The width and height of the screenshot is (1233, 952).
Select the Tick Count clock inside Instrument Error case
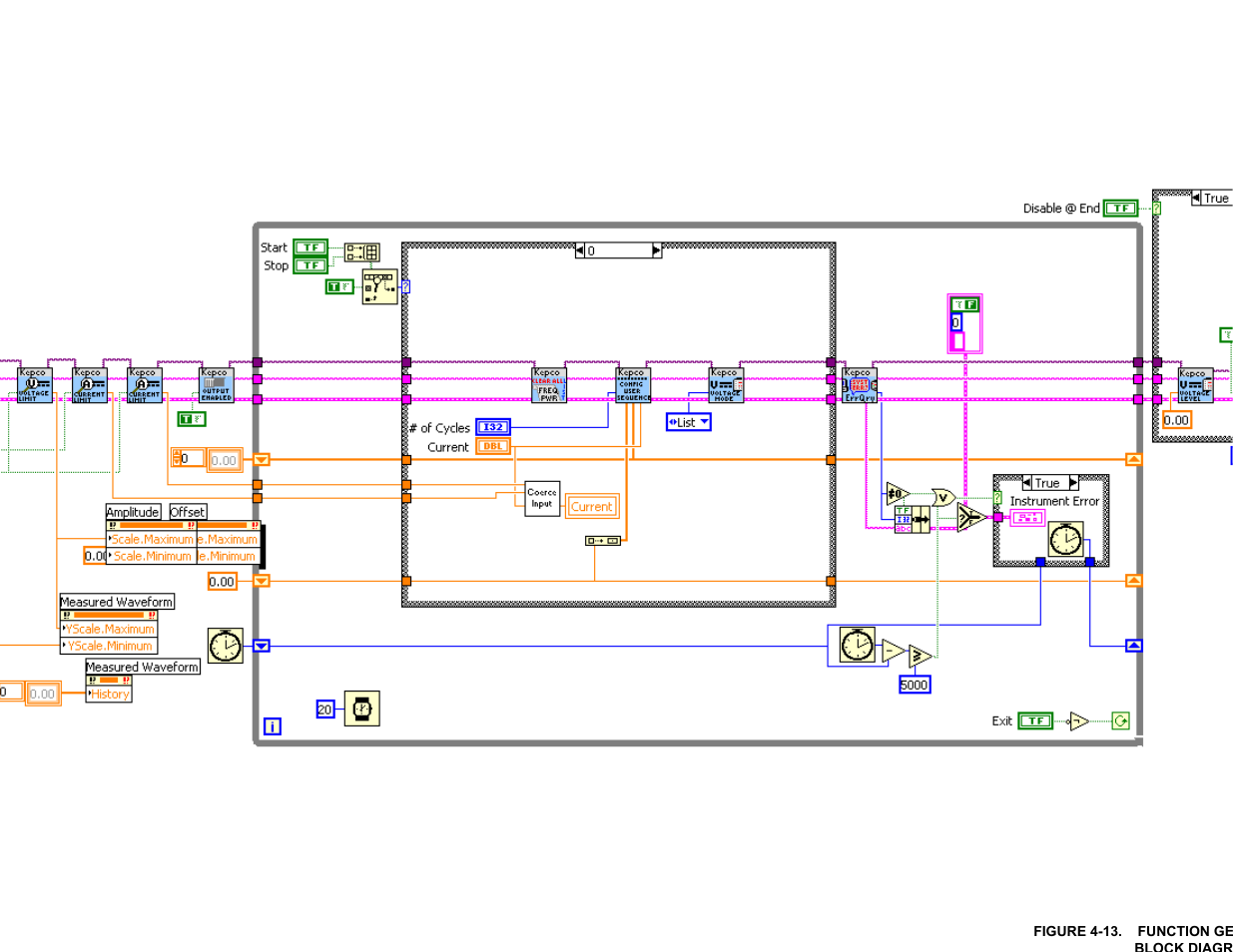point(1064,540)
